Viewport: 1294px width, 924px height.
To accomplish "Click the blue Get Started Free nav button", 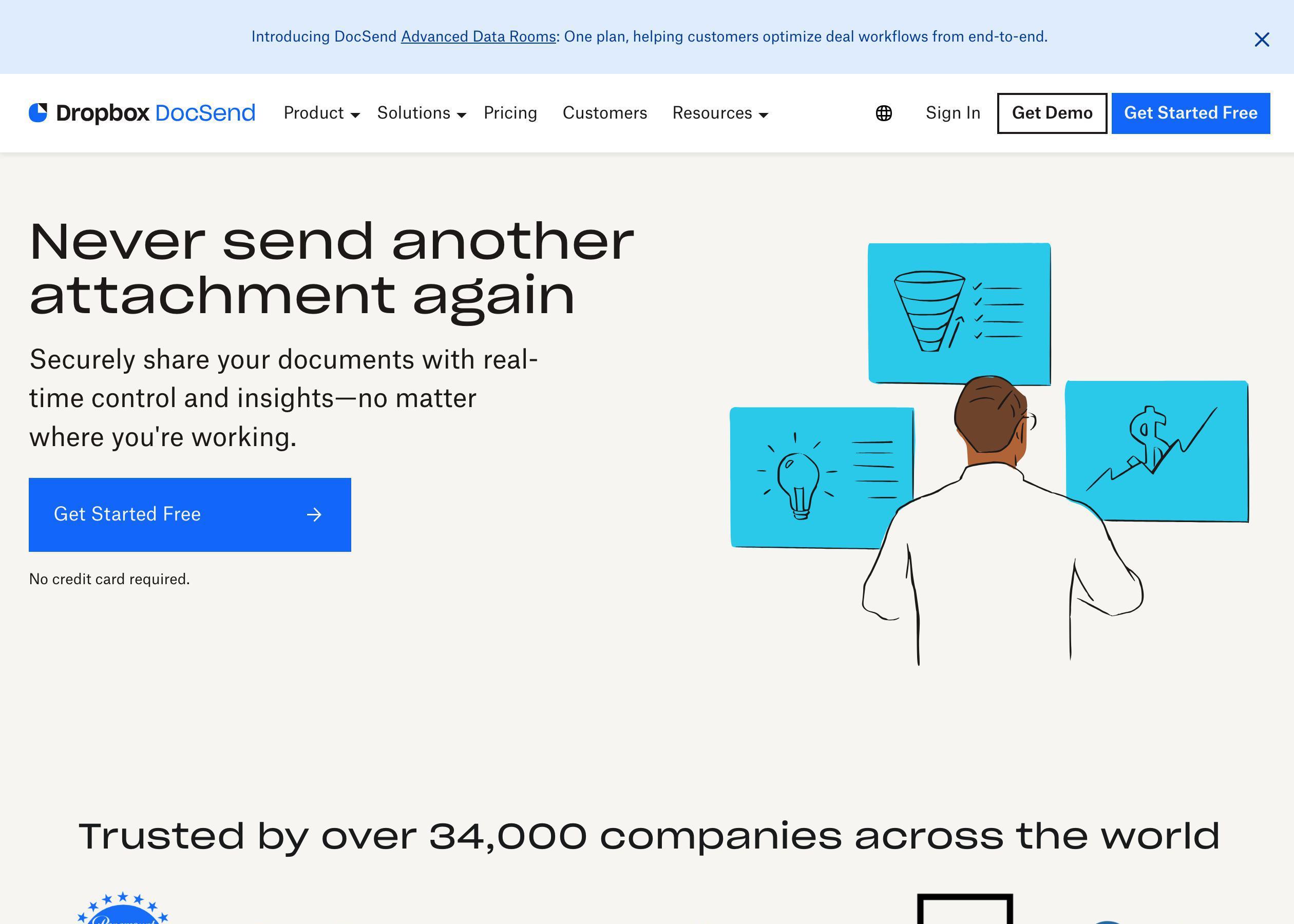I will coord(1191,113).
